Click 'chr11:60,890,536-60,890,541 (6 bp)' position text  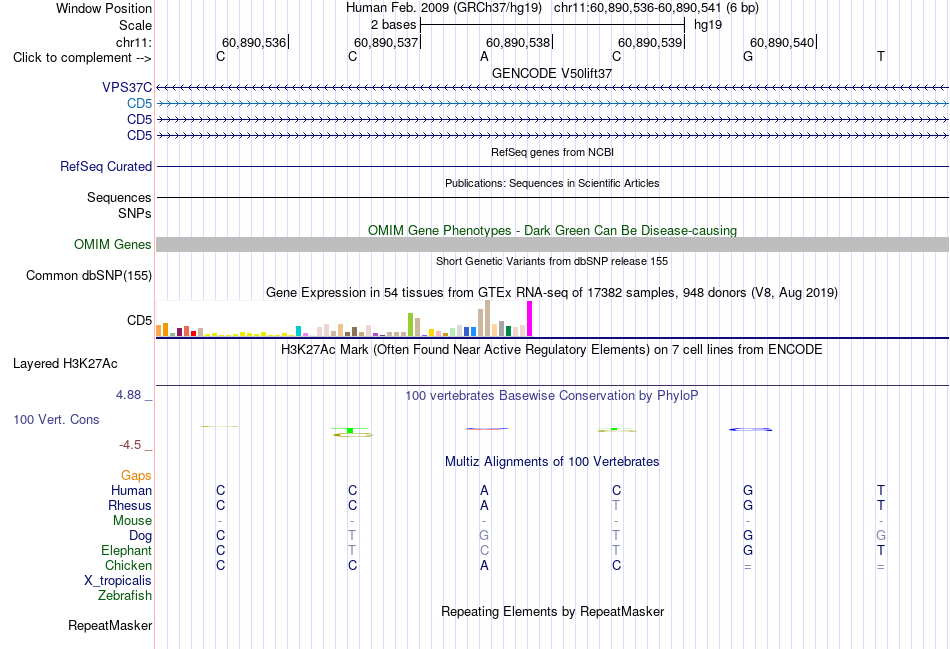point(656,8)
